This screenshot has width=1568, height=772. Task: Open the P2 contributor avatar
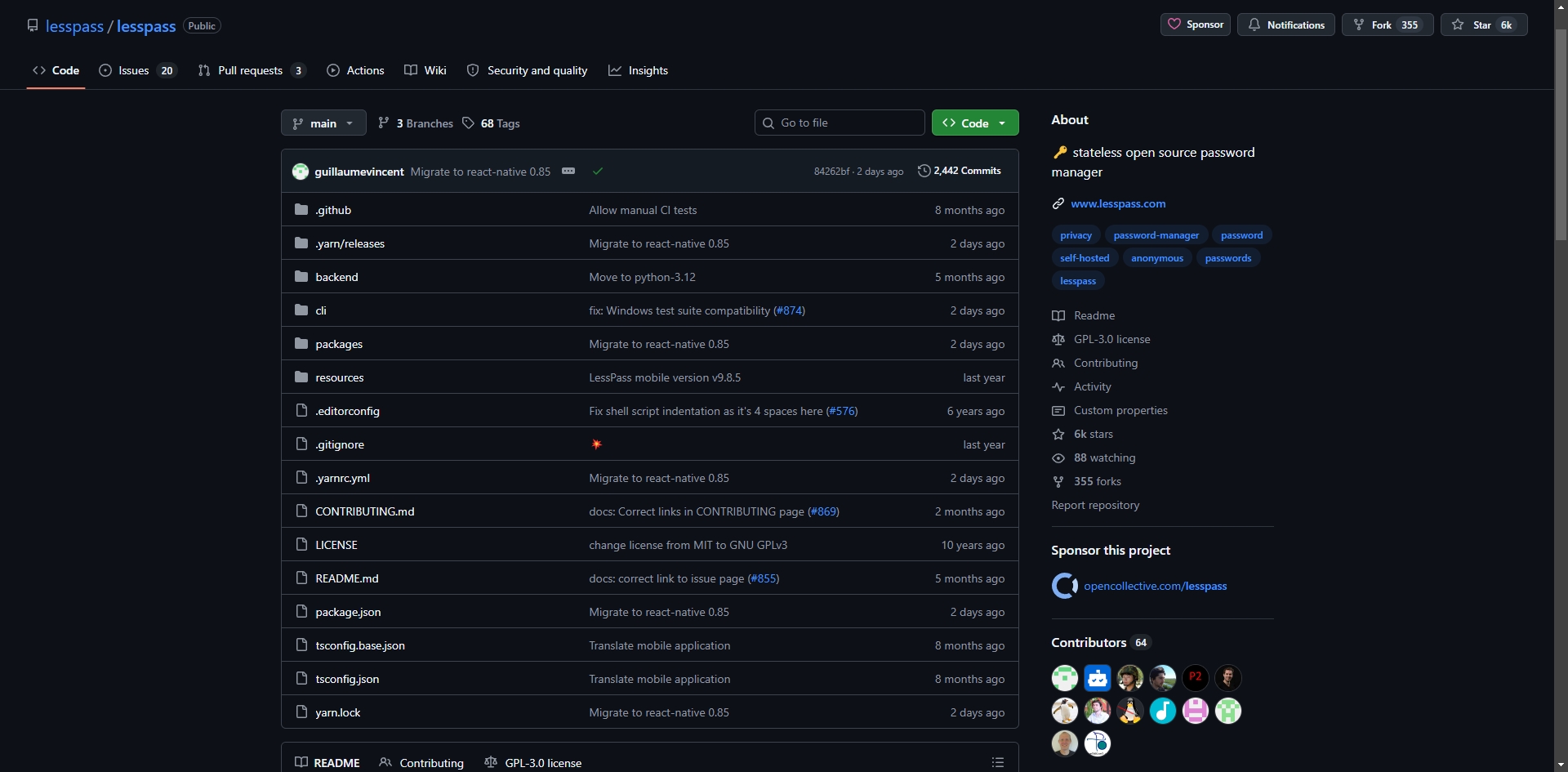1195,677
